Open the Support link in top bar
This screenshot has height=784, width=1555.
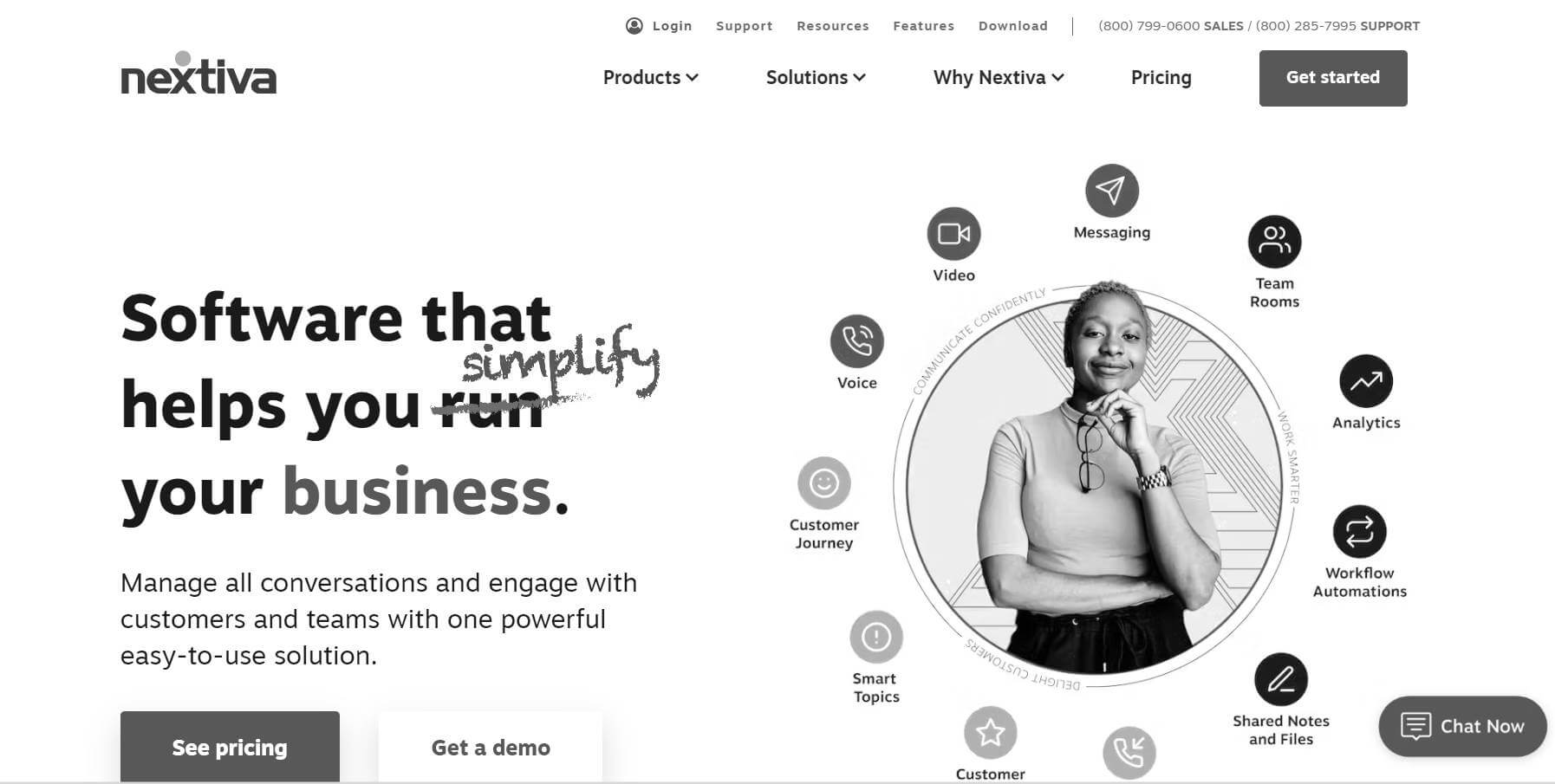pos(745,26)
